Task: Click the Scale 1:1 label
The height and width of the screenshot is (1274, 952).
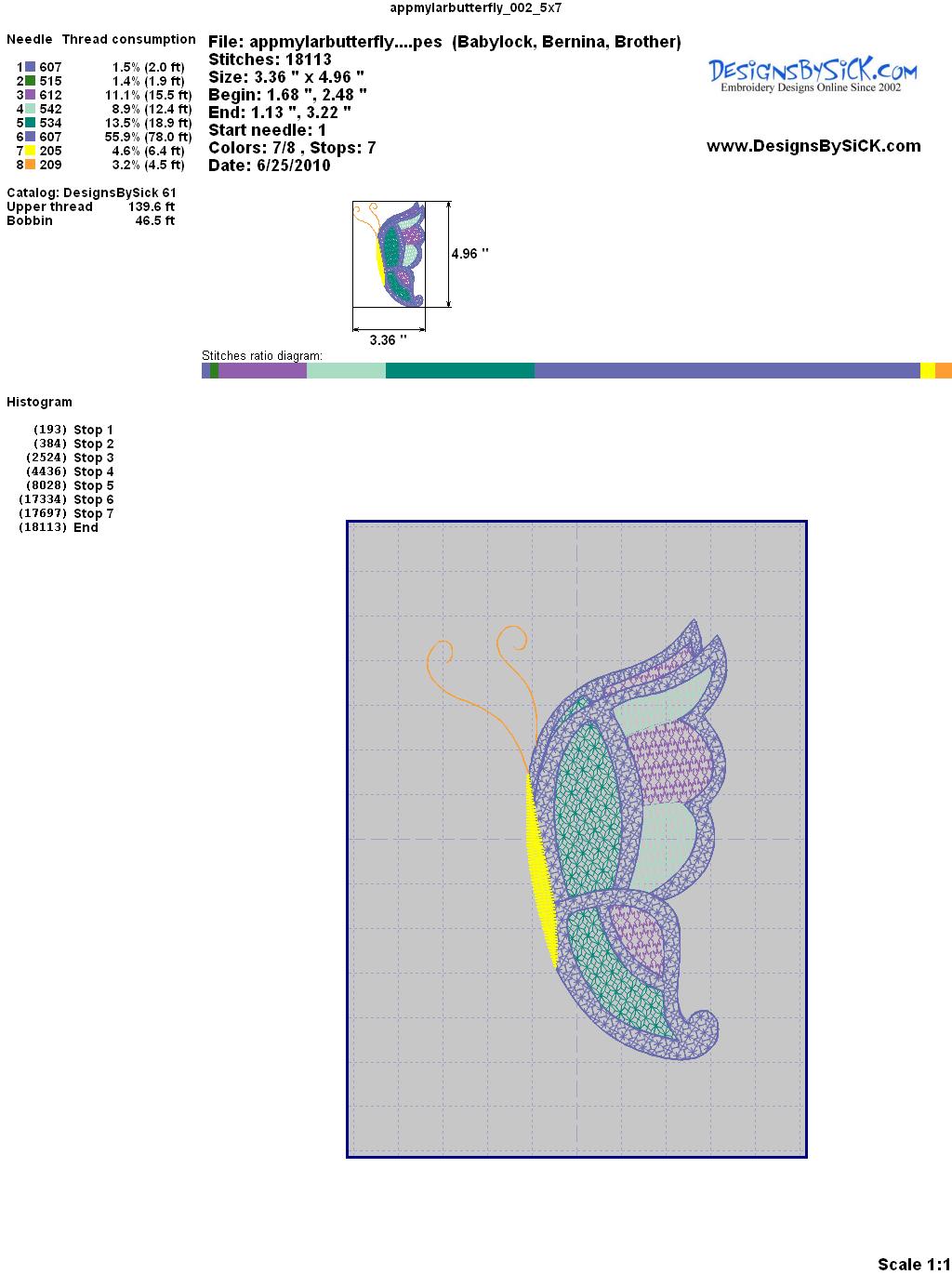Action: click(x=913, y=1264)
